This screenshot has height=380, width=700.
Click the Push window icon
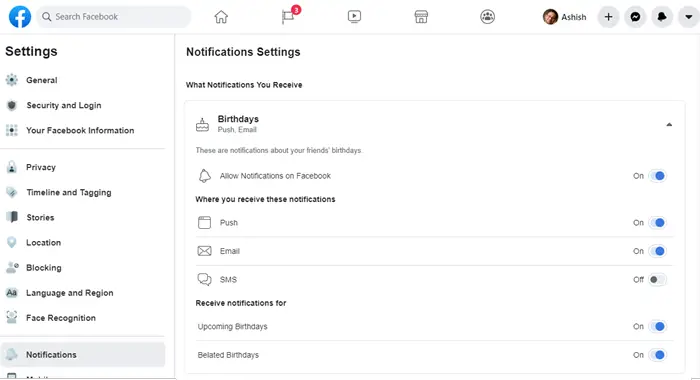coord(204,222)
